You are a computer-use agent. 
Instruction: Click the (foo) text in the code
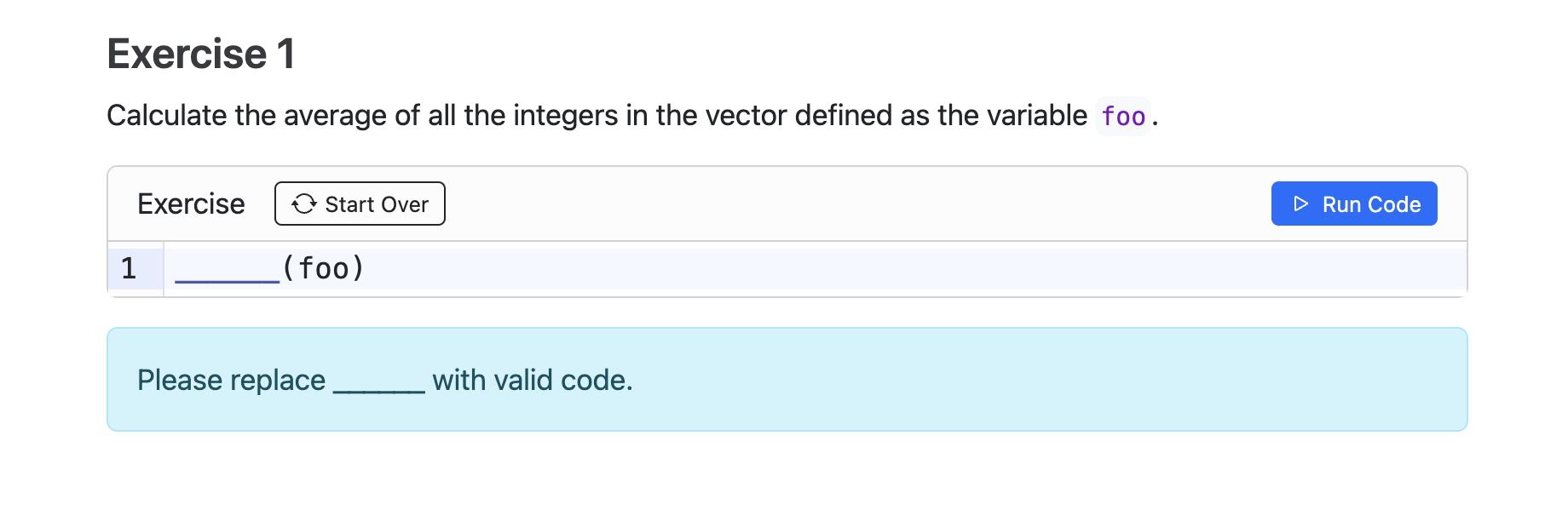[322, 267]
